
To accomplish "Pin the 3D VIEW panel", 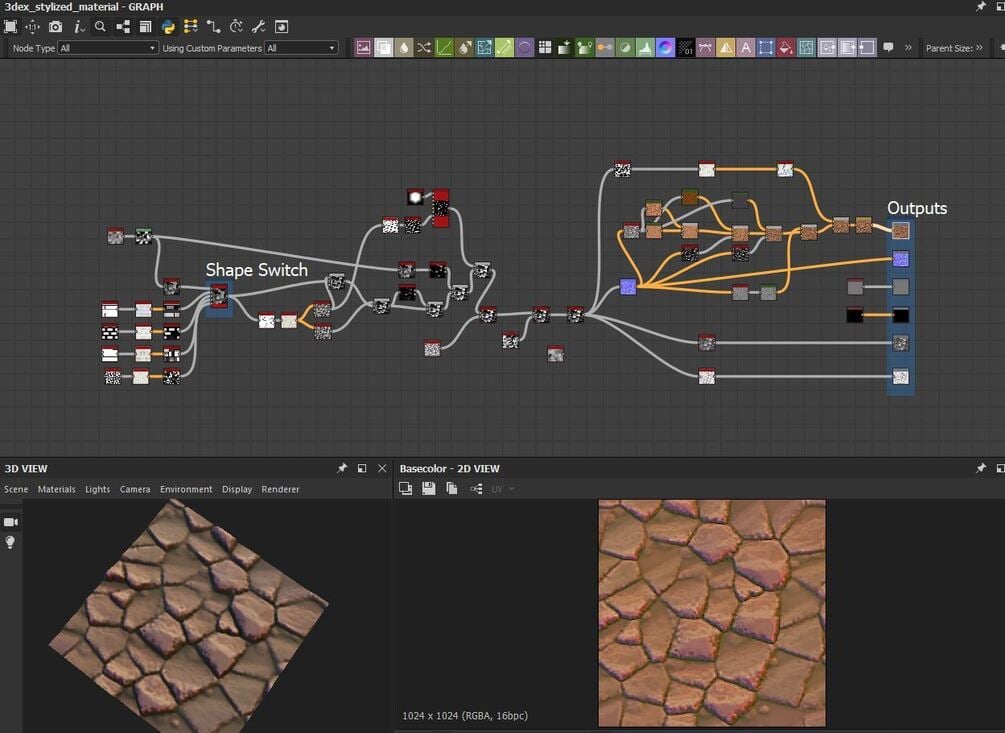I will click(342, 468).
